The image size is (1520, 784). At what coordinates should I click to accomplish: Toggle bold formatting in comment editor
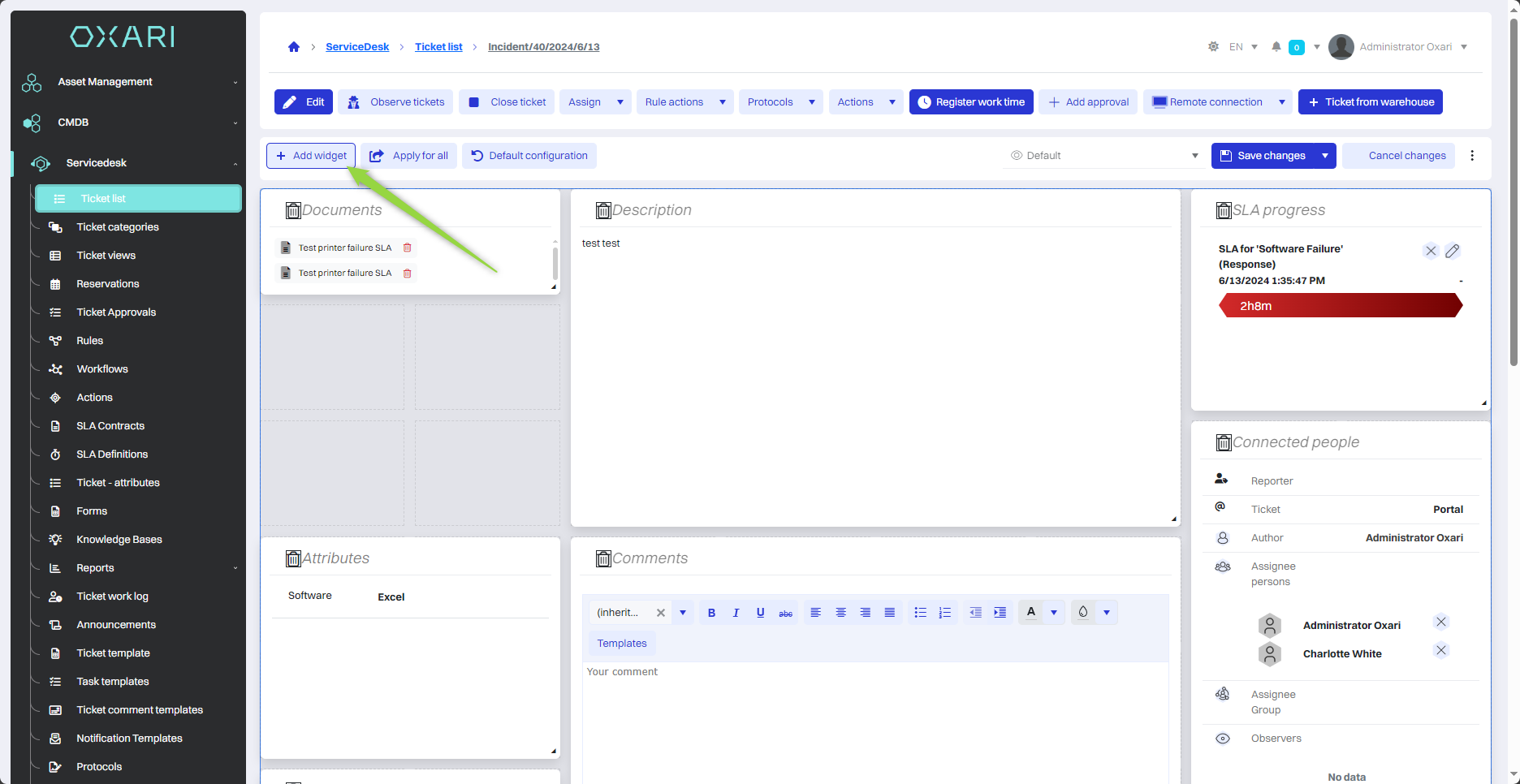711,613
